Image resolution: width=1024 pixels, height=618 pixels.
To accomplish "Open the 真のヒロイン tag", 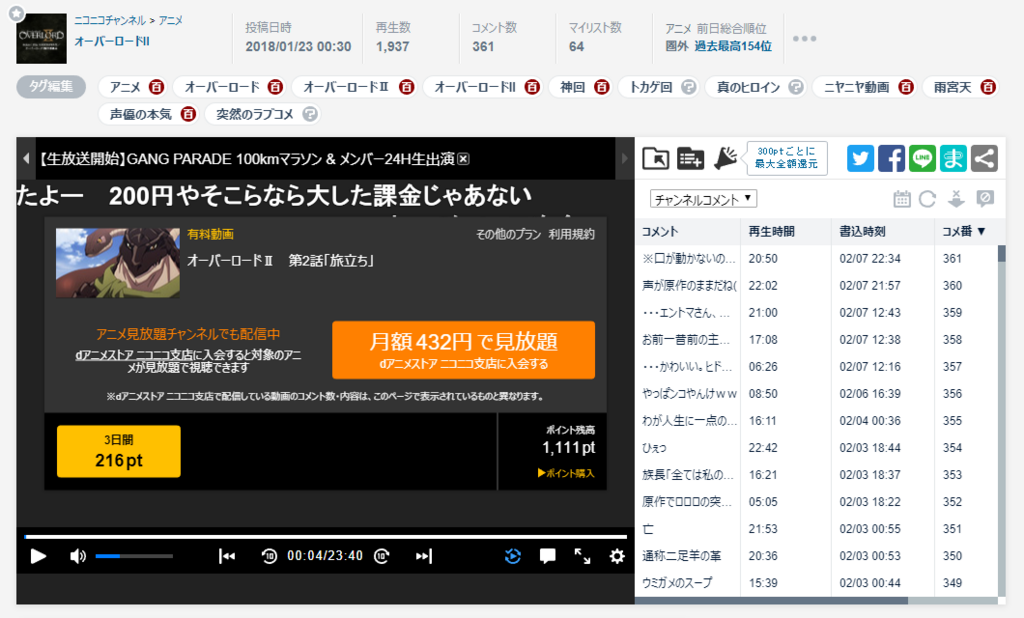I will [x=748, y=87].
